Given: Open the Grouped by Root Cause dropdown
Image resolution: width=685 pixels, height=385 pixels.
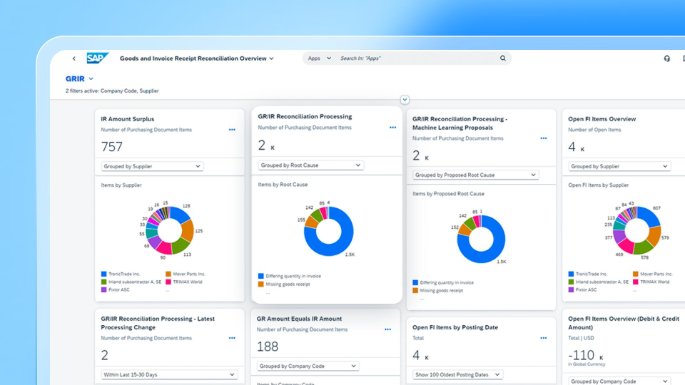Looking at the screenshot, I should 310,165.
